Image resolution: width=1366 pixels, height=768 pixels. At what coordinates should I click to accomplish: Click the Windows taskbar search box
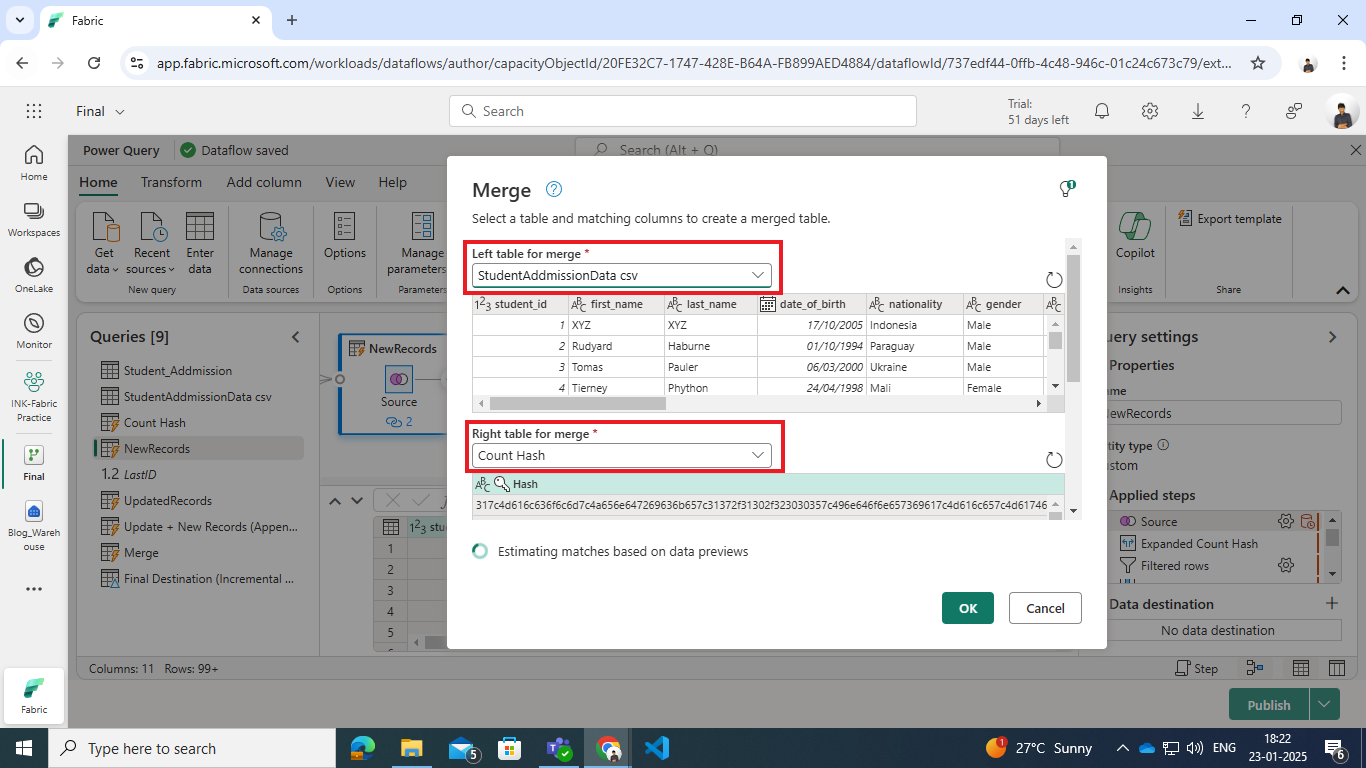pyautogui.click(x=192, y=748)
